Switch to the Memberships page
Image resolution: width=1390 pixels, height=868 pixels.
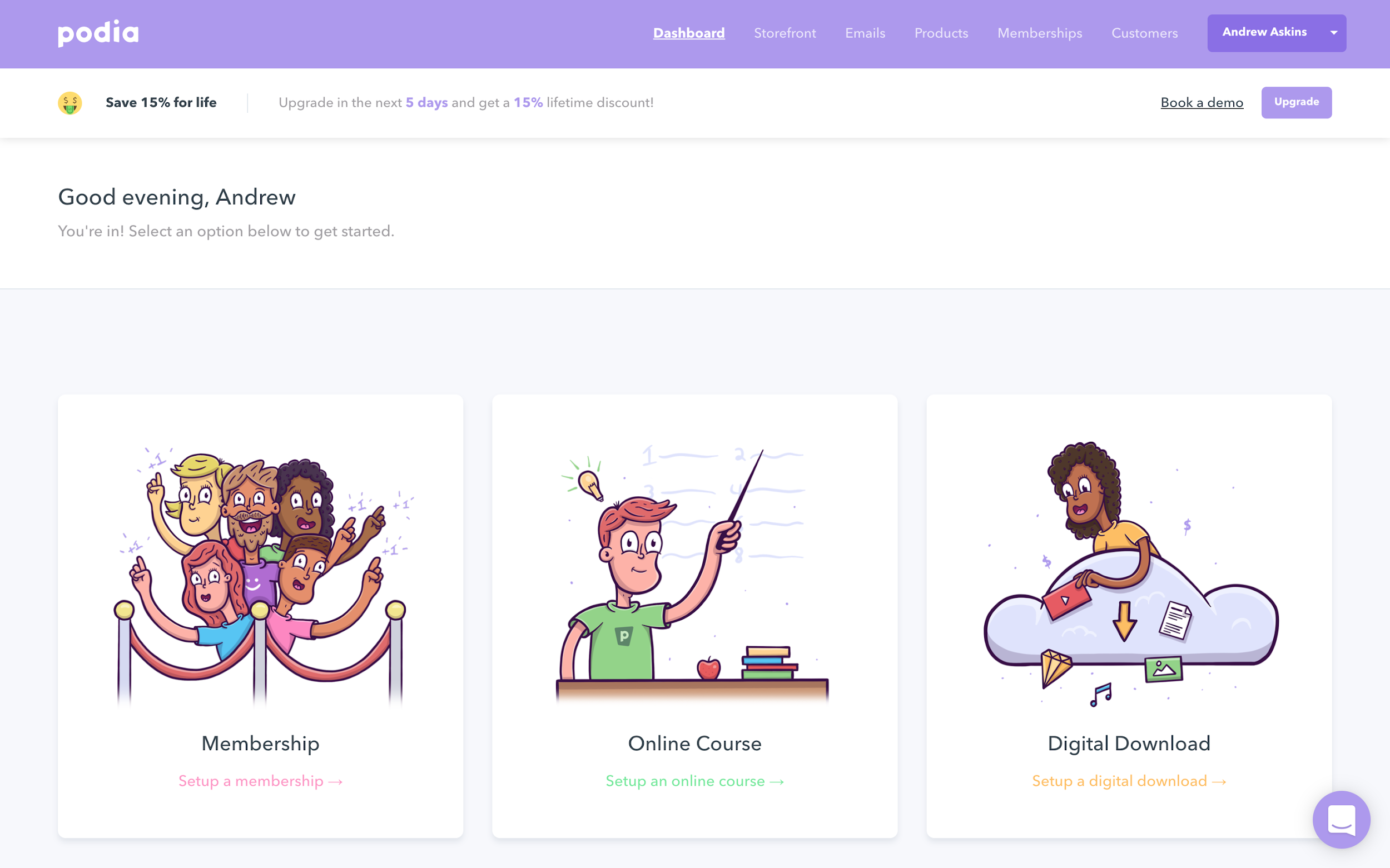pos(1040,33)
